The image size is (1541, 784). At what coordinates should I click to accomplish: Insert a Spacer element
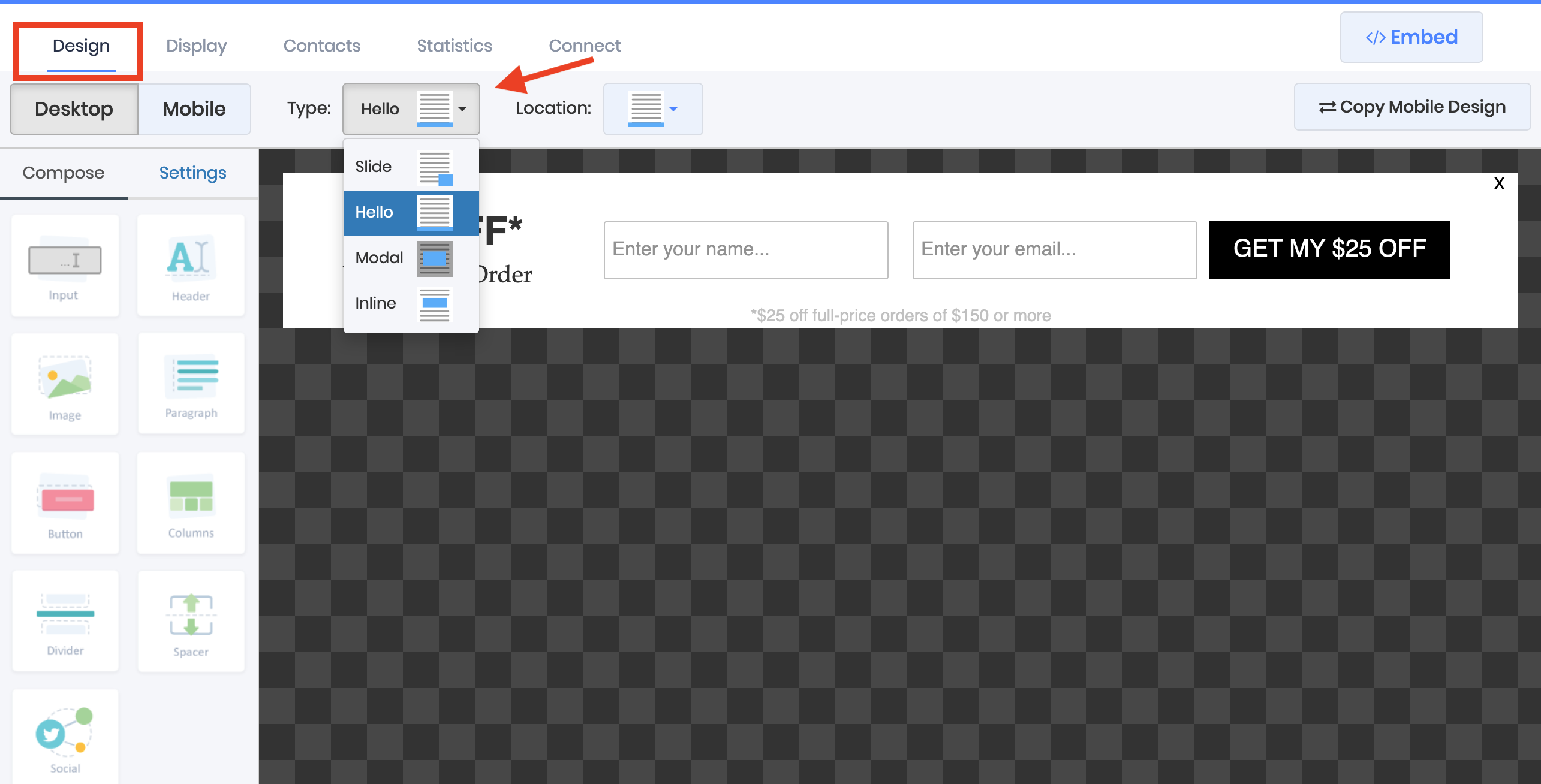click(191, 622)
